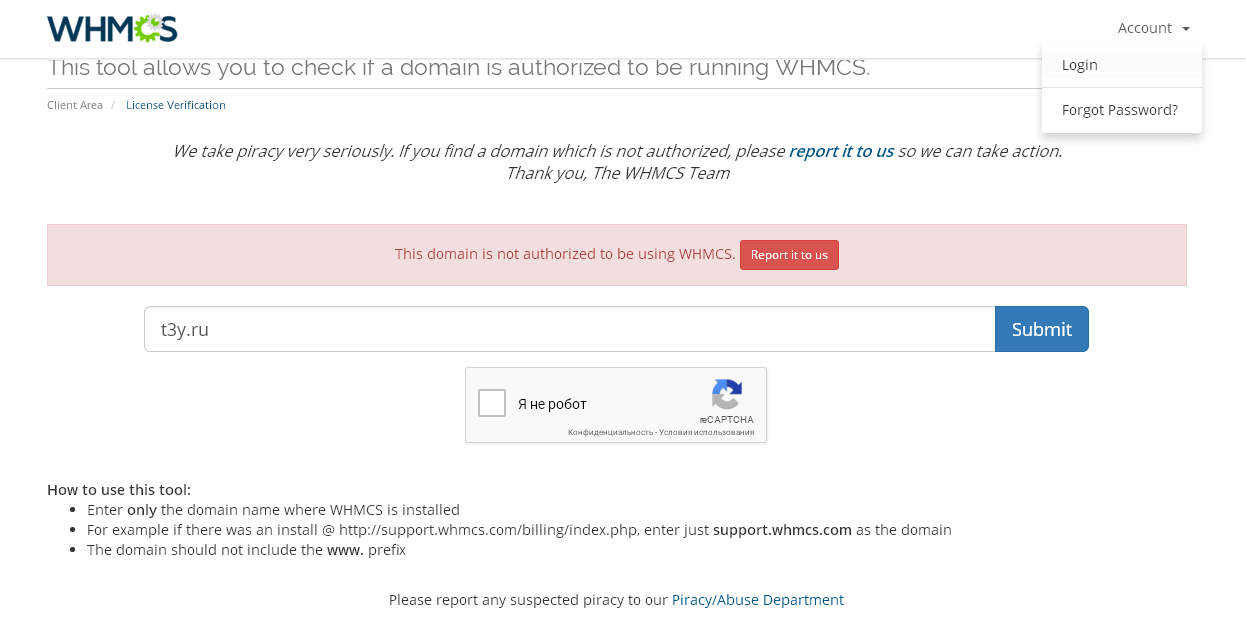Open the italic "report it to us" link

841,151
